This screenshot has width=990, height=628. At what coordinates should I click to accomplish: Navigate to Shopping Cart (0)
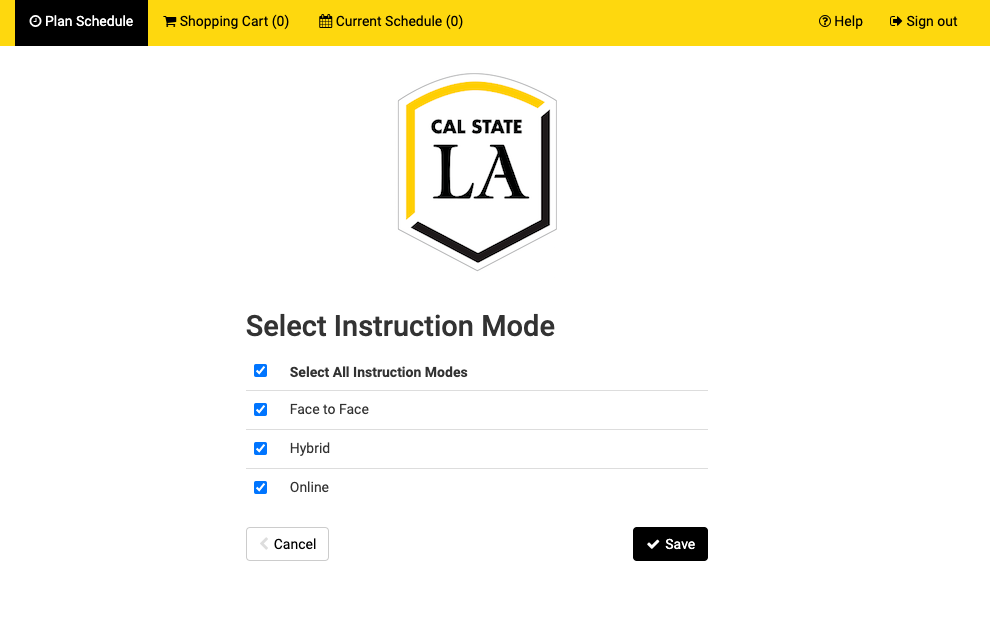pos(226,21)
